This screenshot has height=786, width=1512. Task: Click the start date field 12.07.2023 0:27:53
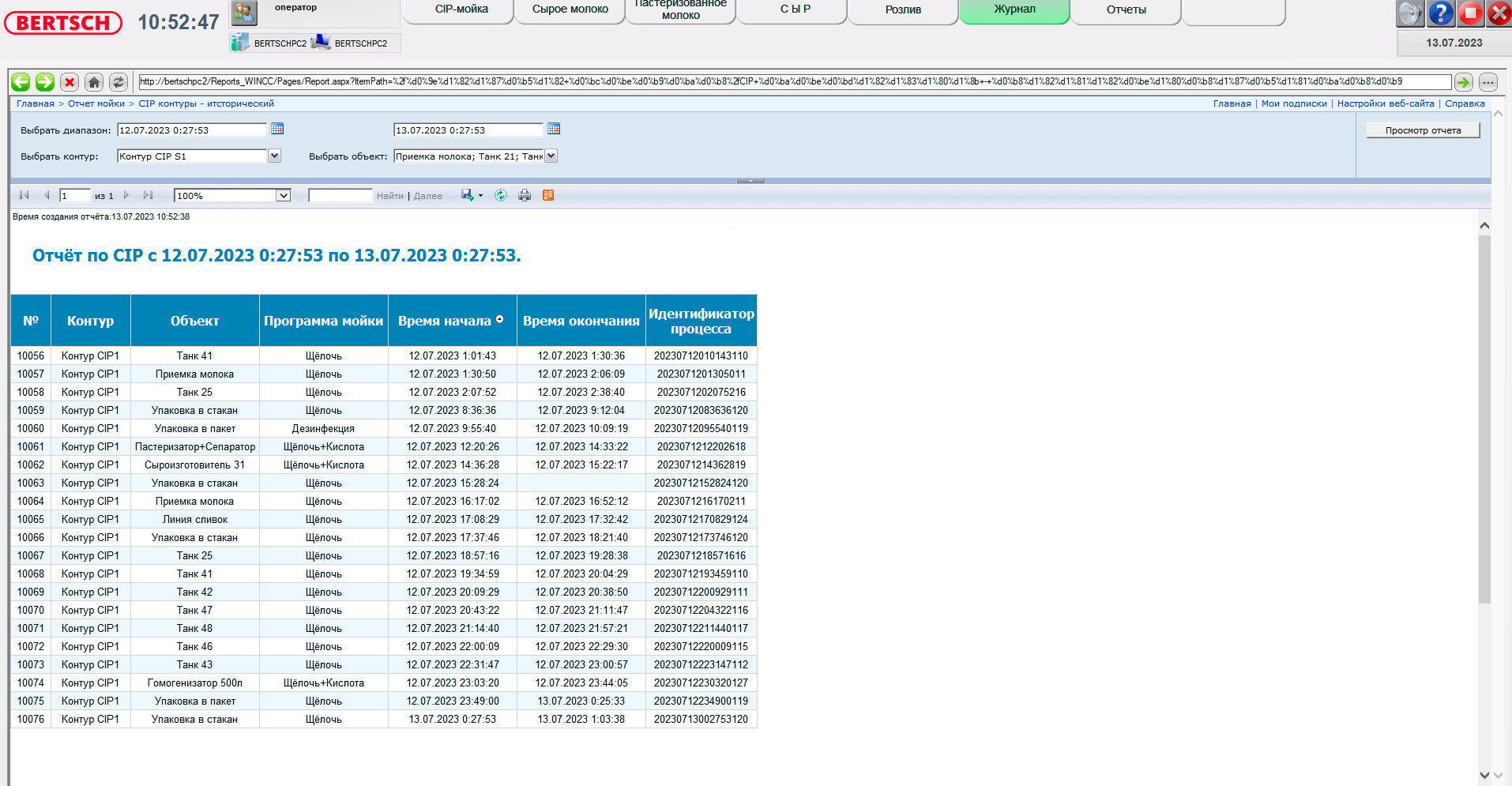(192, 130)
